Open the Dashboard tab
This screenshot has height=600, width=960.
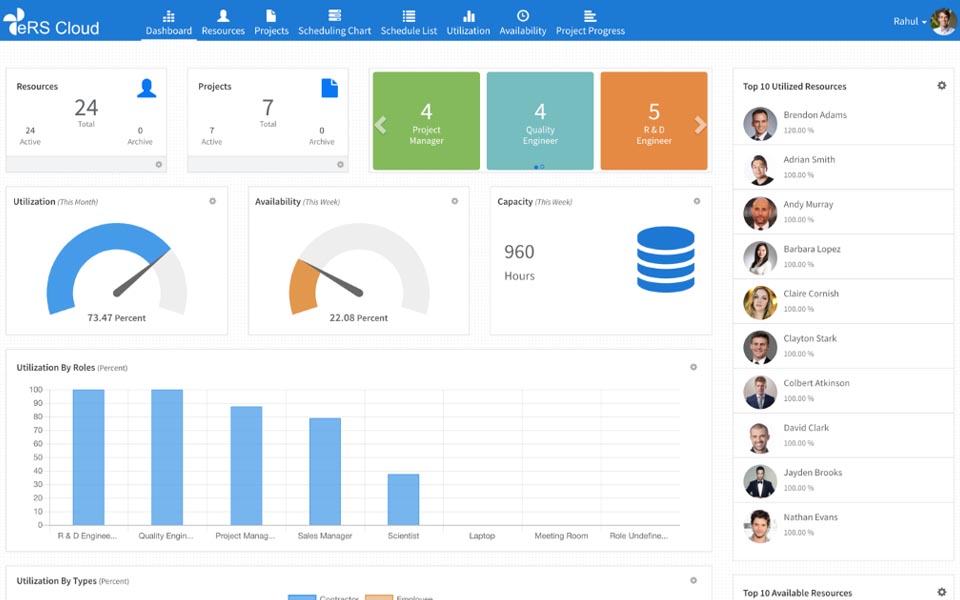coord(168,23)
